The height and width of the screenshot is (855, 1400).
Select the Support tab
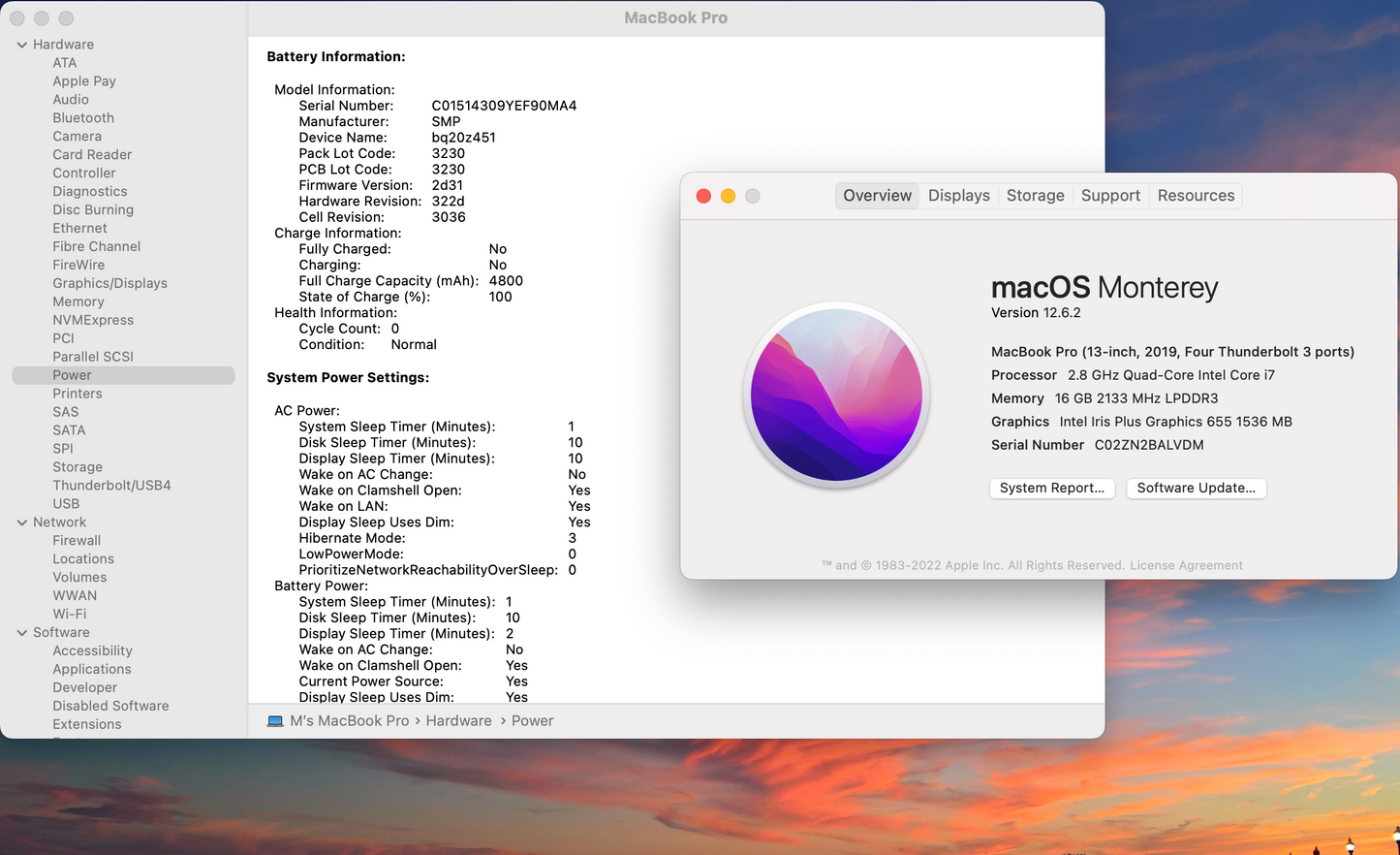(x=1110, y=196)
